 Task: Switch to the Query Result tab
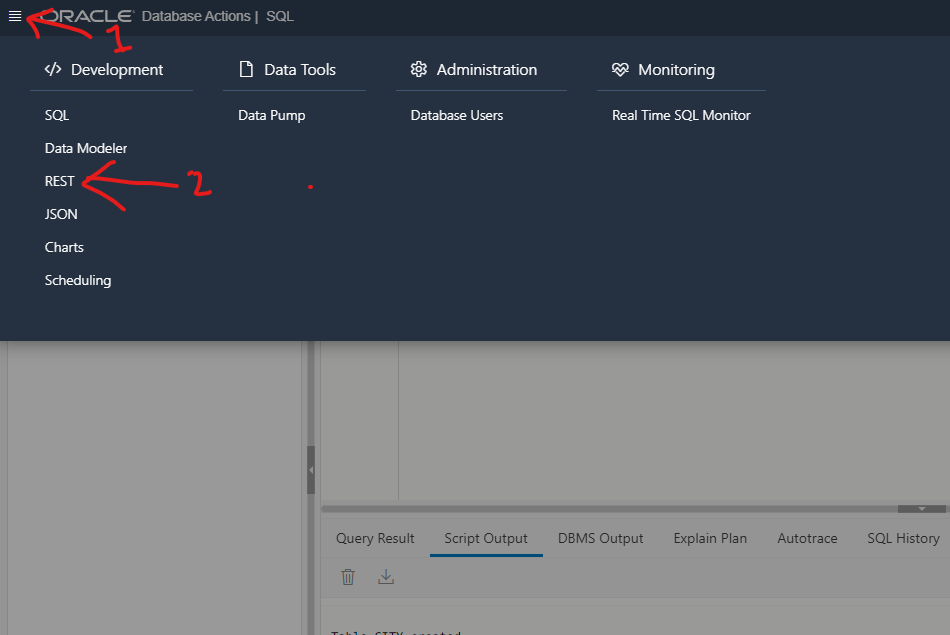tap(375, 538)
